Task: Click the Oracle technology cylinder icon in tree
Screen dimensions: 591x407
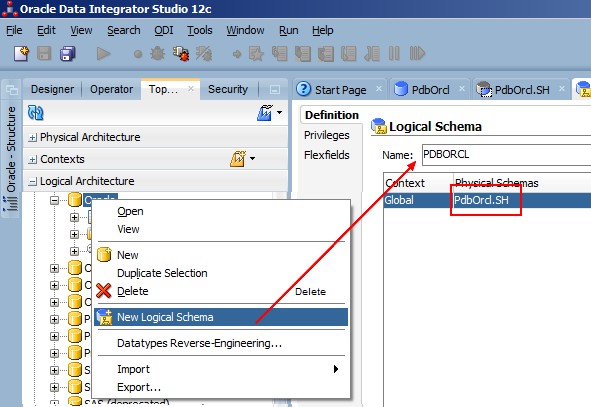Action: pos(75,199)
